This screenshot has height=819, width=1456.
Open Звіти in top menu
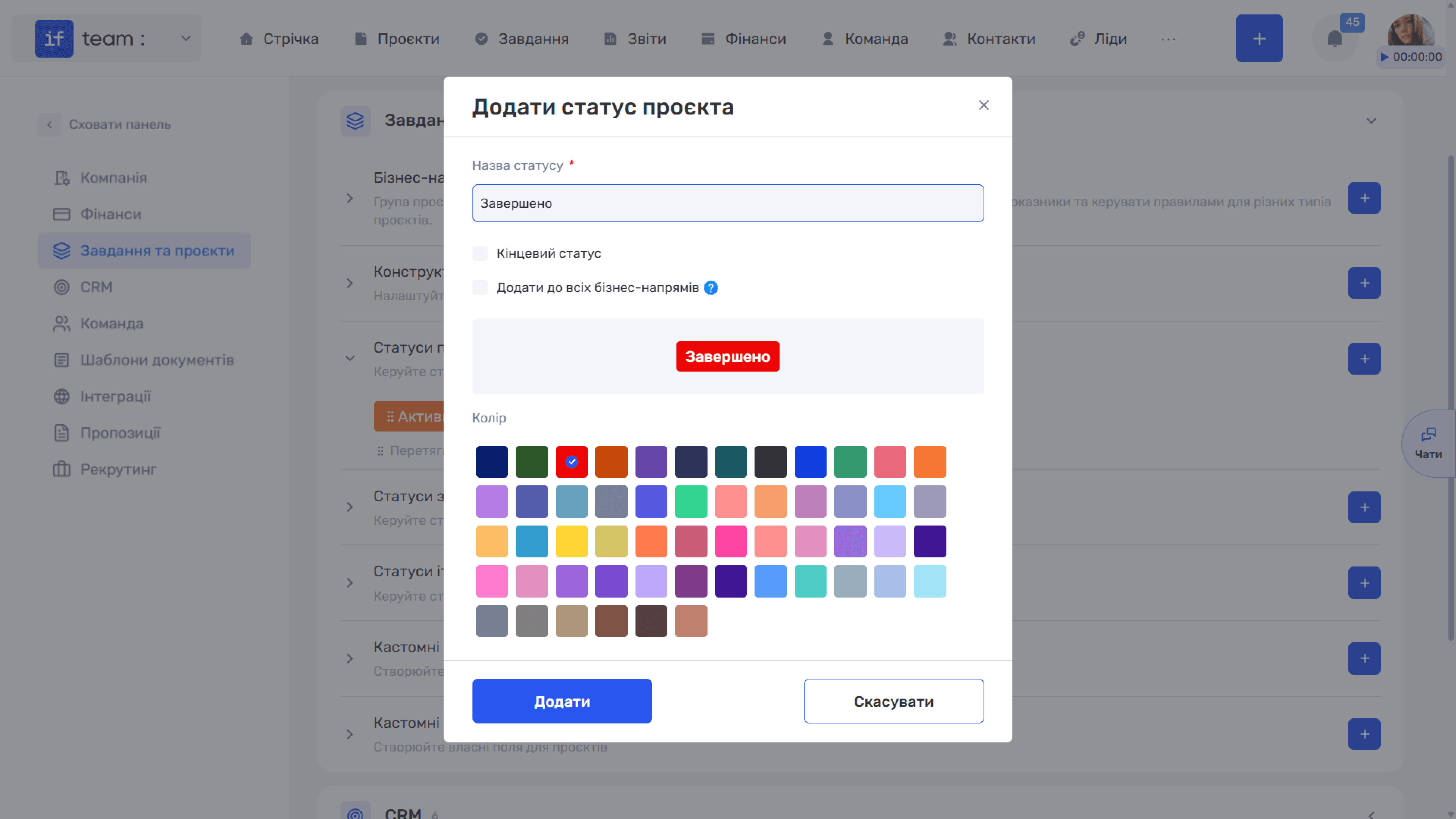click(635, 39)
